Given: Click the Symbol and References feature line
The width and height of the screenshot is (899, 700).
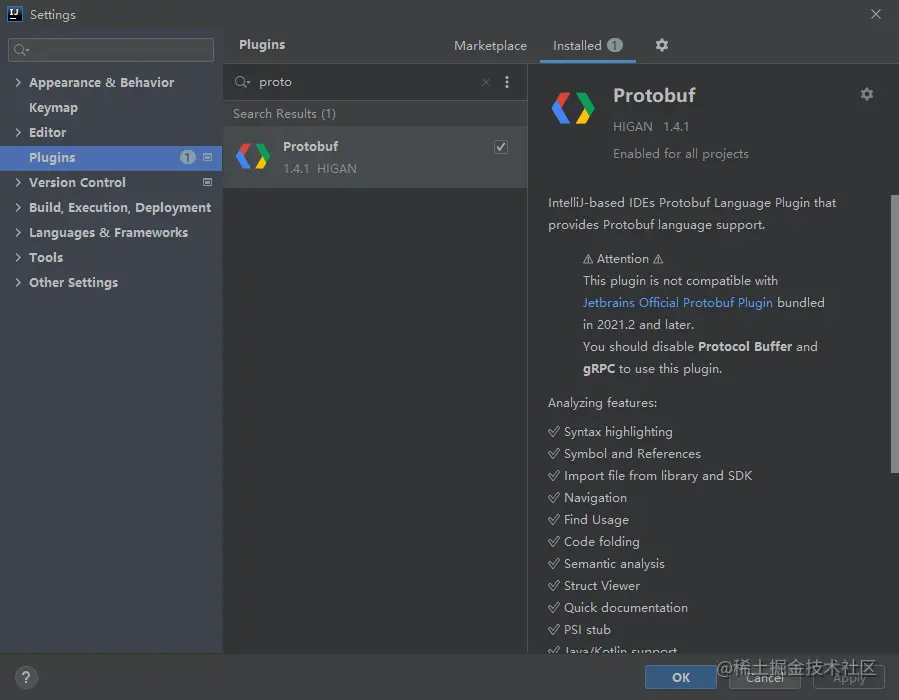Looking at the screenshot, I should coord(624,453).
